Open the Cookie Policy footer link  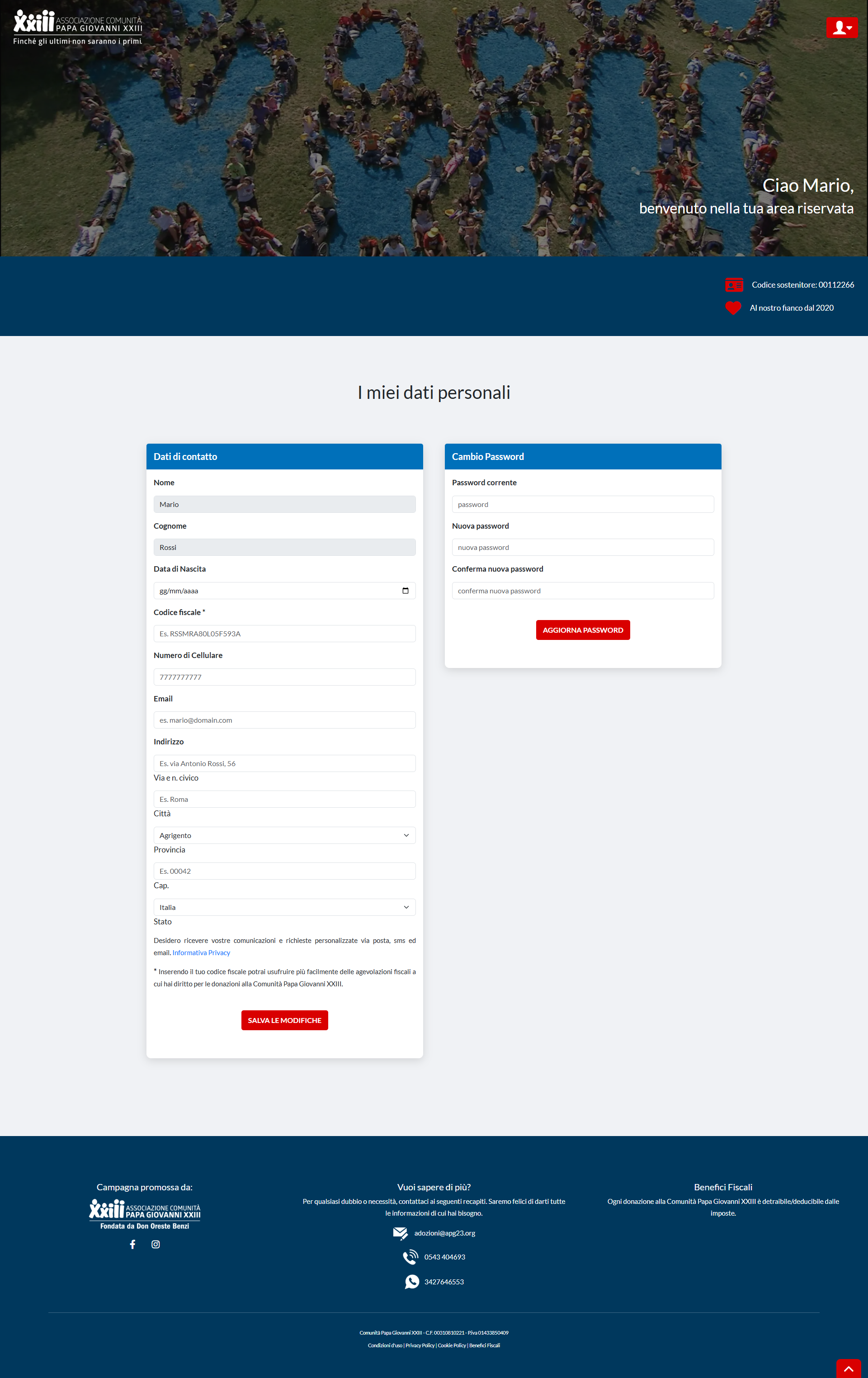click(x=452, y=1345)
